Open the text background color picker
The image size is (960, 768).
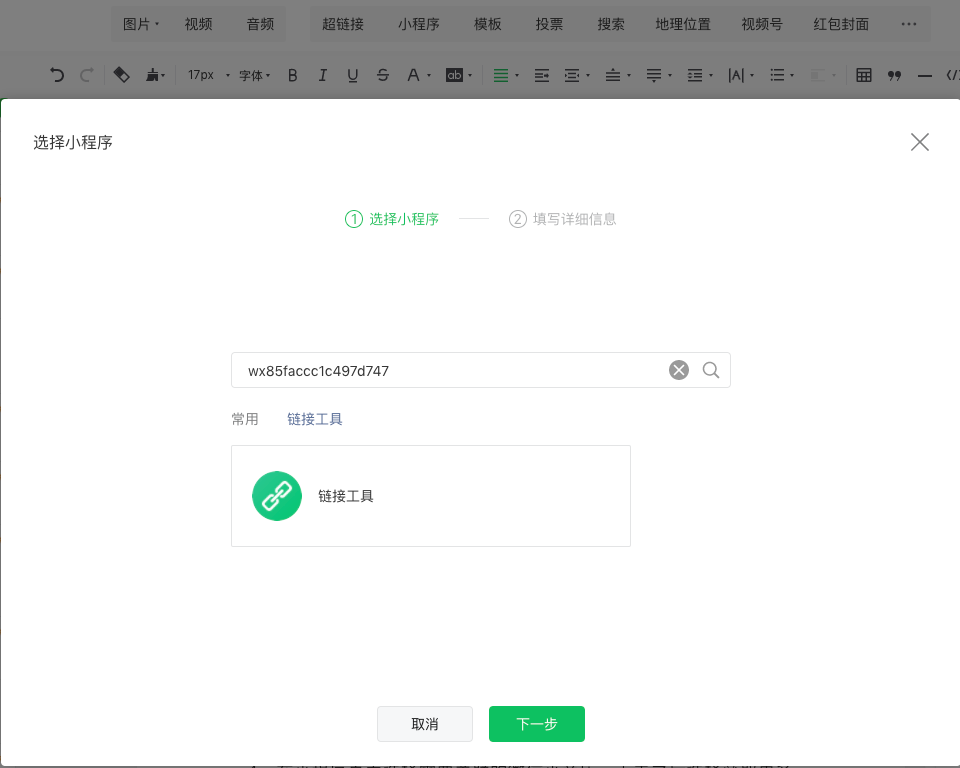click(459, 75)
